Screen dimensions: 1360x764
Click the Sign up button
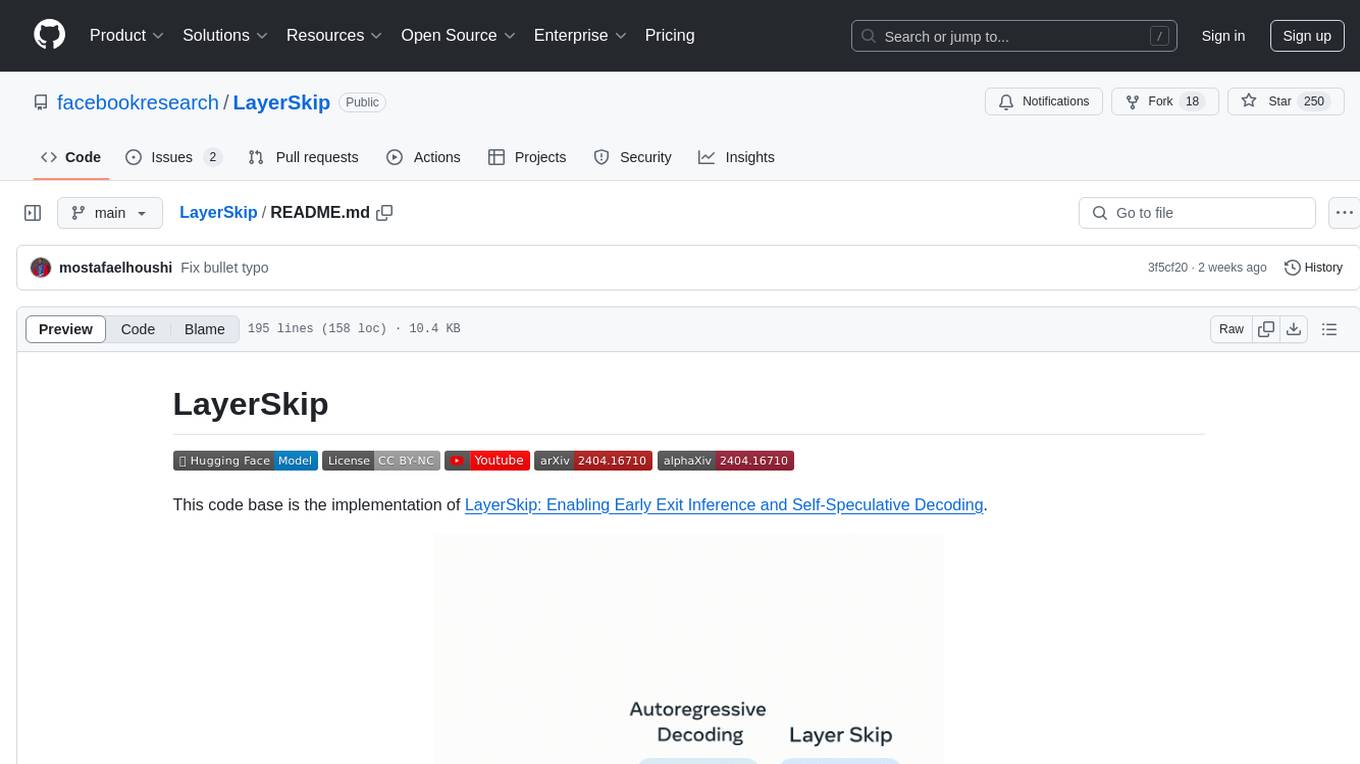click(x=1307, y=36)
